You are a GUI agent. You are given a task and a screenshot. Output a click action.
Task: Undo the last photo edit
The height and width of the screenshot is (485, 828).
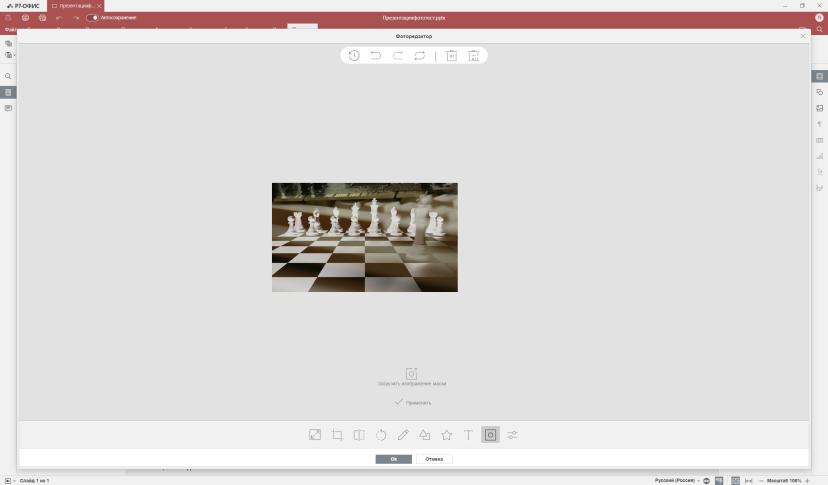375,55
